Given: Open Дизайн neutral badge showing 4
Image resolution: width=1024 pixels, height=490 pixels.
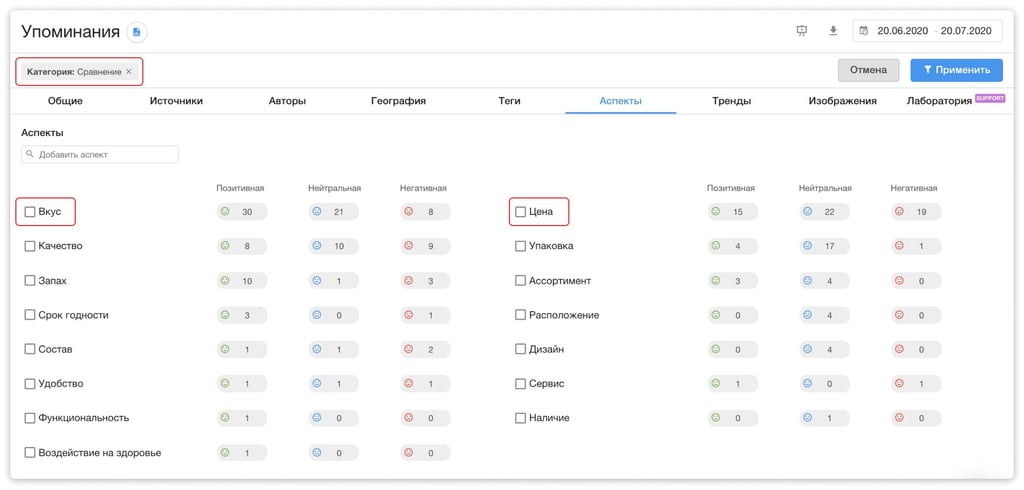Looking at the screenshot, I should point(825,350).
